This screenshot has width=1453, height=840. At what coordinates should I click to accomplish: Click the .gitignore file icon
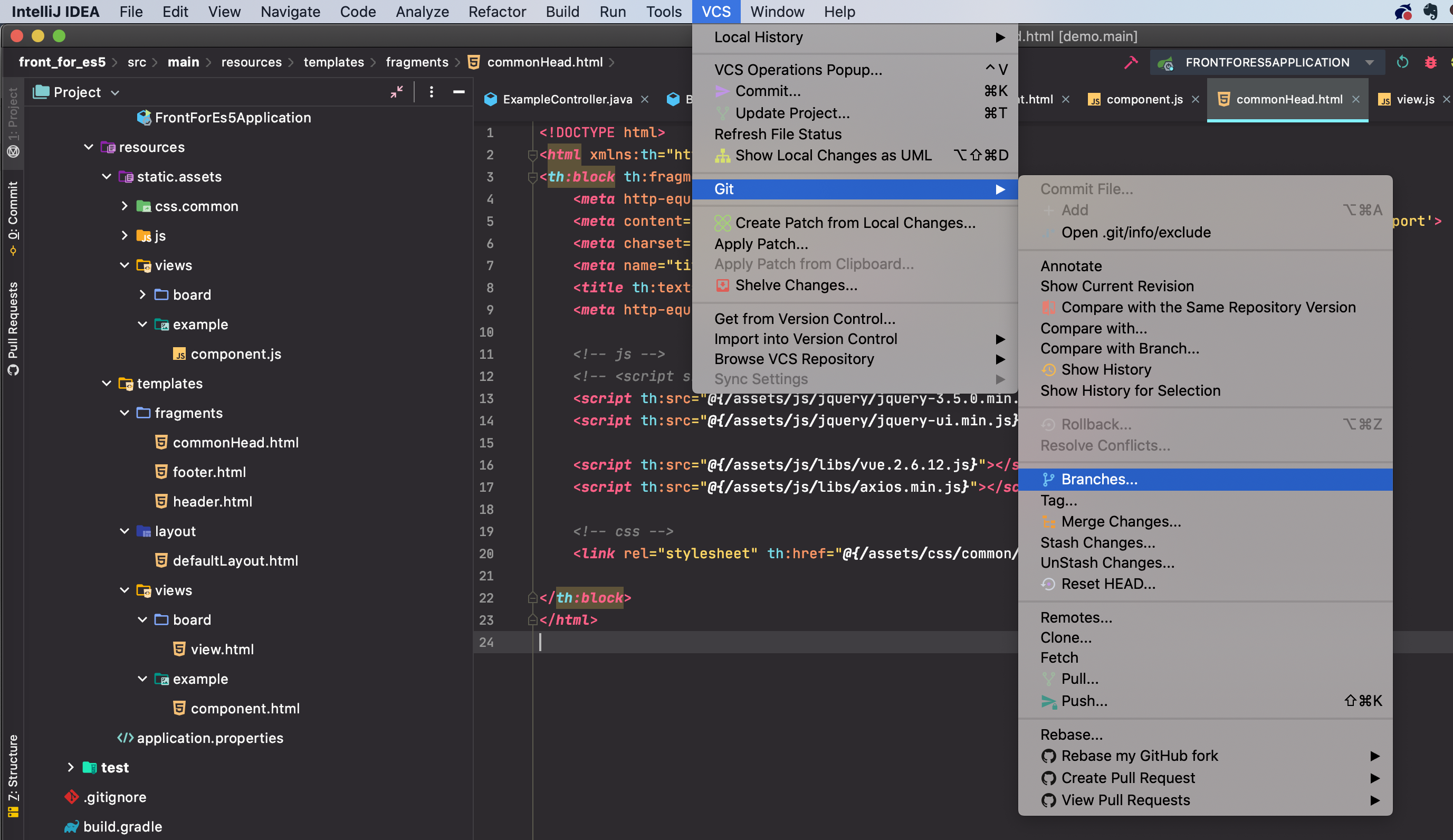point(72,797)
